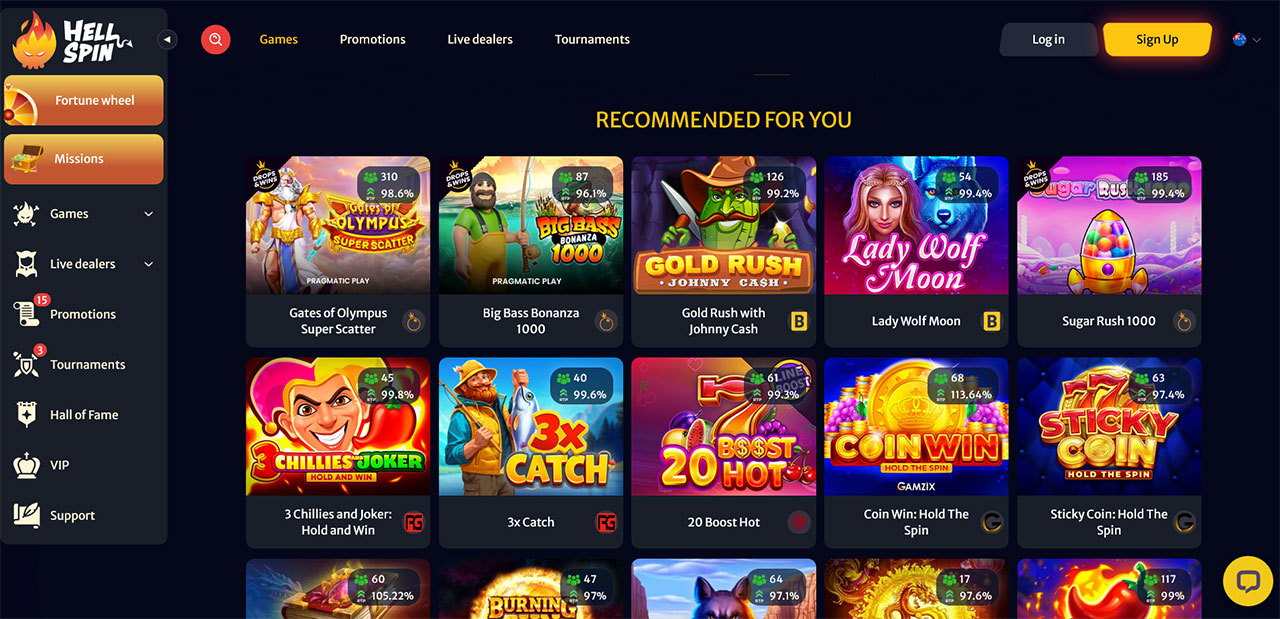Image resolution: width=1280 pixels, height=619 pixels.
Task: Open the live chat bubble icon
Action: pyautogui.click(x=1247, y=581)
